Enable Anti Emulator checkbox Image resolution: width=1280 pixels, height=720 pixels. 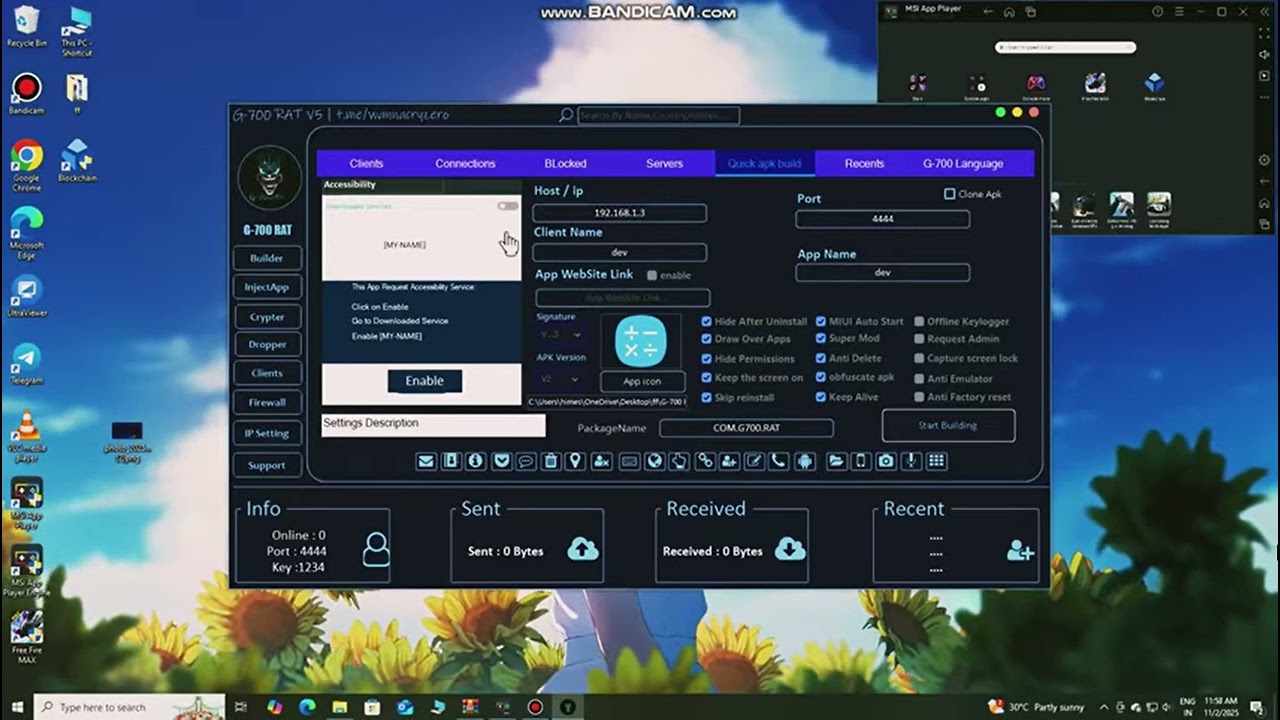(x=919, y=379)
